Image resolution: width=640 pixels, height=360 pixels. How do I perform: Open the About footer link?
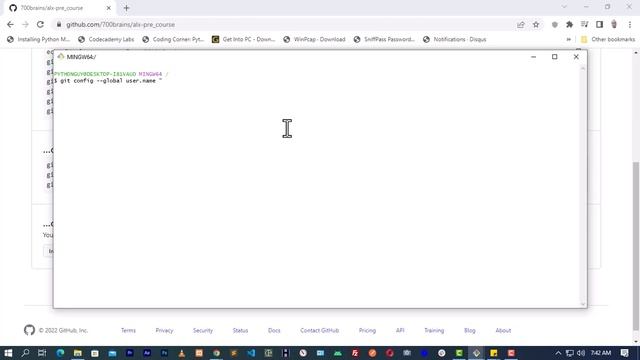coord(503,330)
